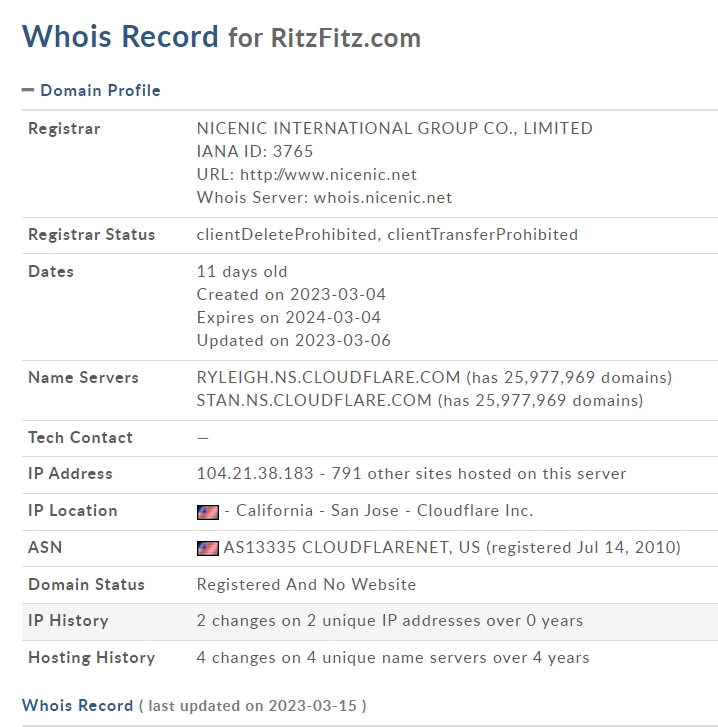Click the IP address 104.21.38.183 line

411,474
